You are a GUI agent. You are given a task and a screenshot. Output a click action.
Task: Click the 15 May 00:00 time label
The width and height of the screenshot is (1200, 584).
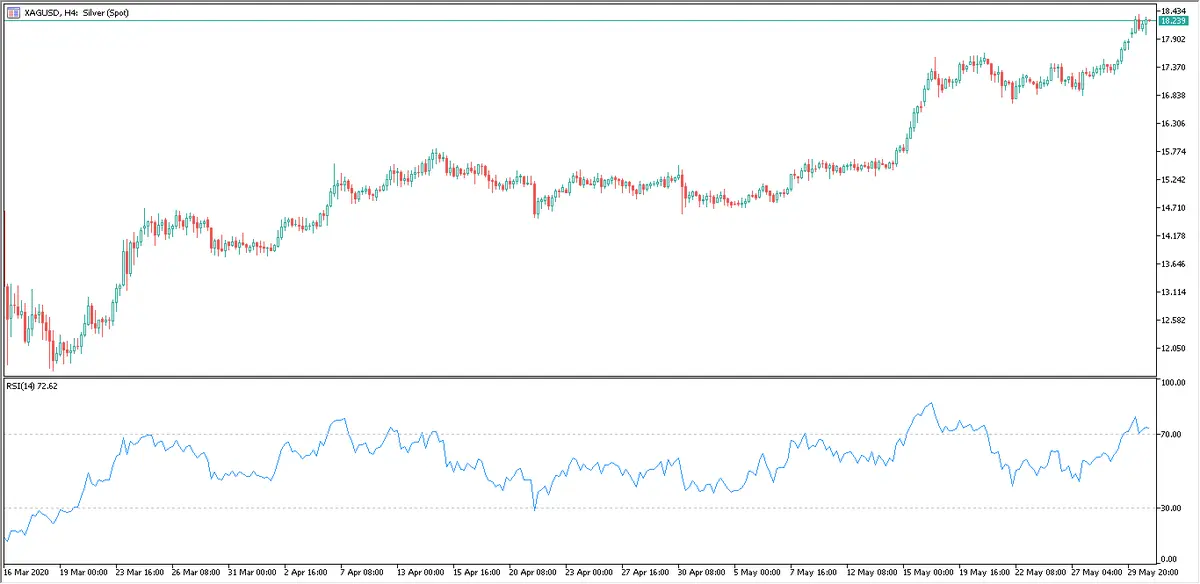[x=927, y=572]
